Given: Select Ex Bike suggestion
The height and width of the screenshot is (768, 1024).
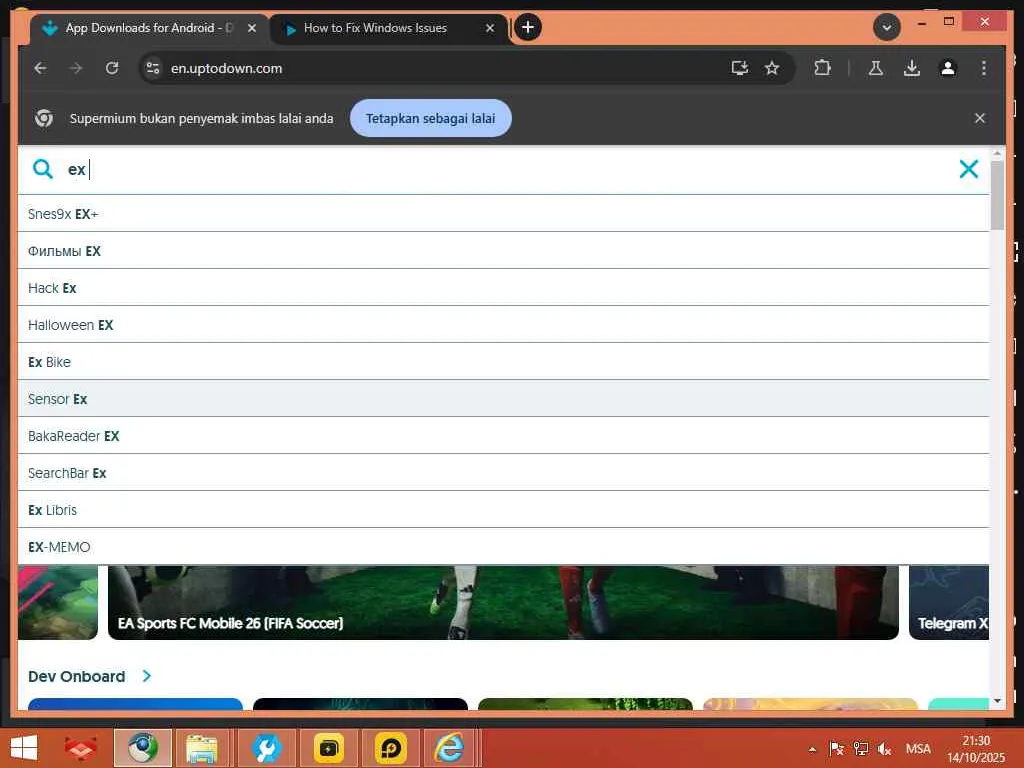Looking at the screenshot, I should point(503,362).
